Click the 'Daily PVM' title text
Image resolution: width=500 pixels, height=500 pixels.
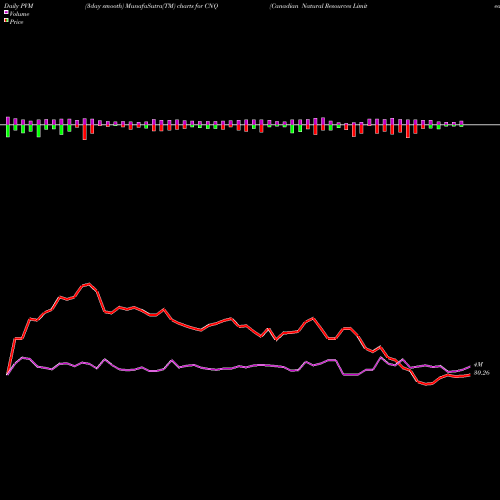click(x=19, y=6)
